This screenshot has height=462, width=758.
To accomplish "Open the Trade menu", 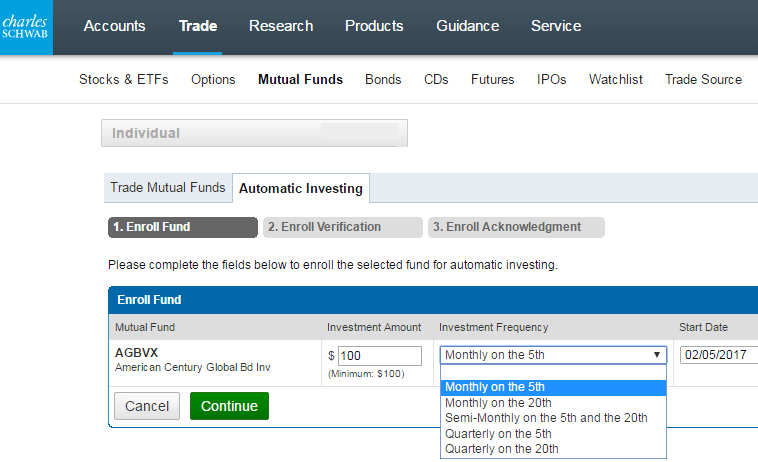I will point(198,26).
